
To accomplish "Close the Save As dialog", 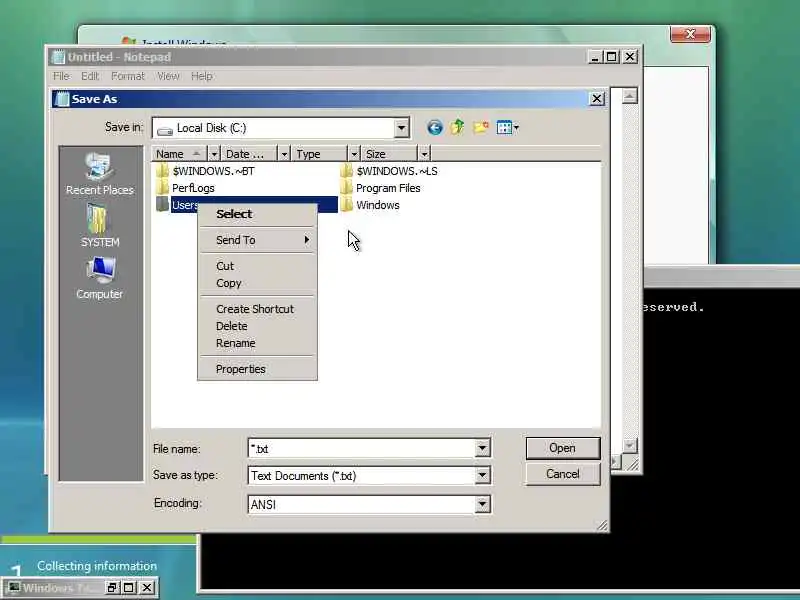I will (597, 98).
